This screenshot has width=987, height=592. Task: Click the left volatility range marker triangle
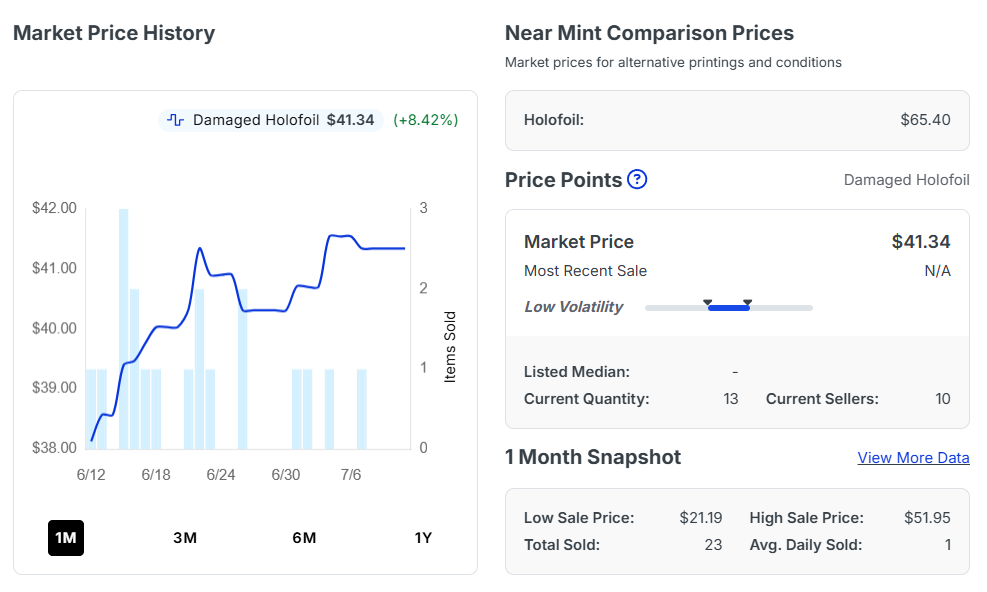708,303
